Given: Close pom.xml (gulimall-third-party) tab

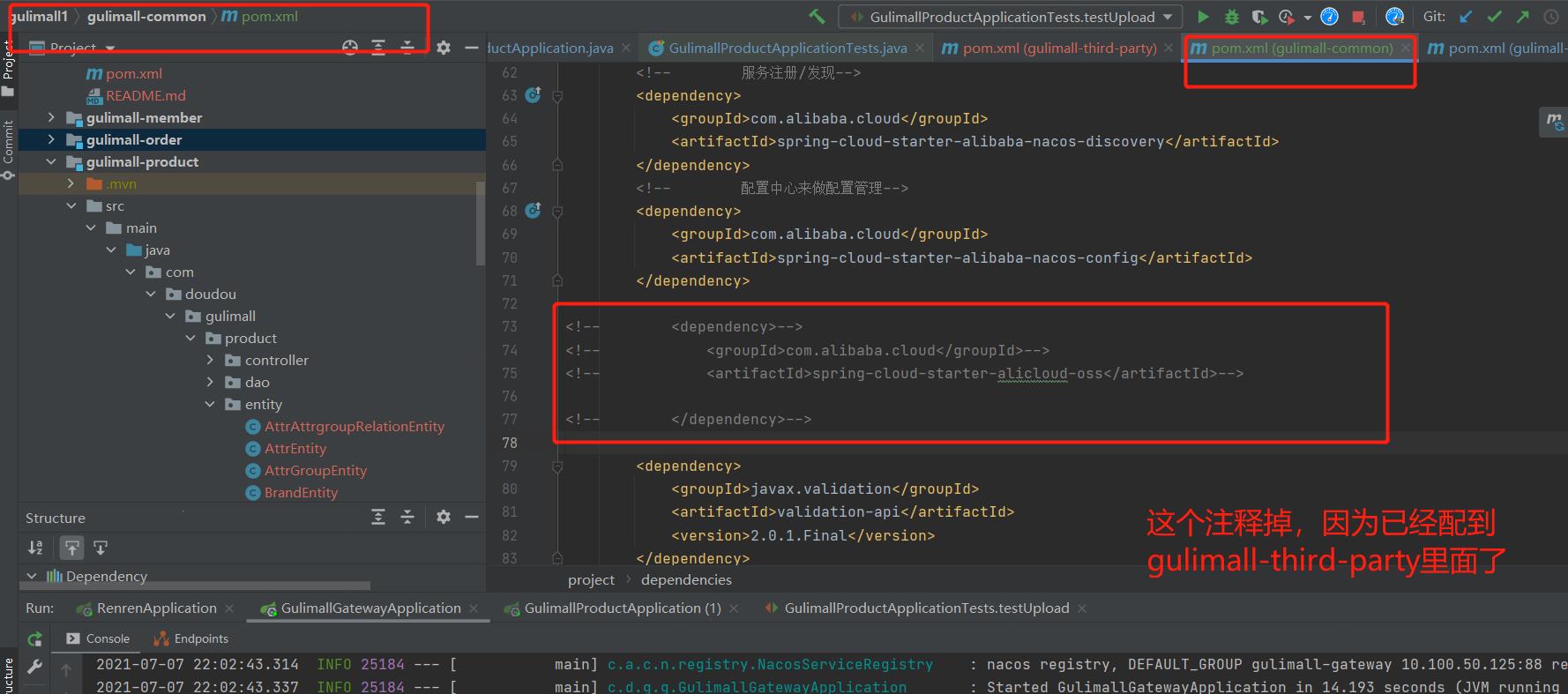Looking at the screenshot, I should 1169,48.
